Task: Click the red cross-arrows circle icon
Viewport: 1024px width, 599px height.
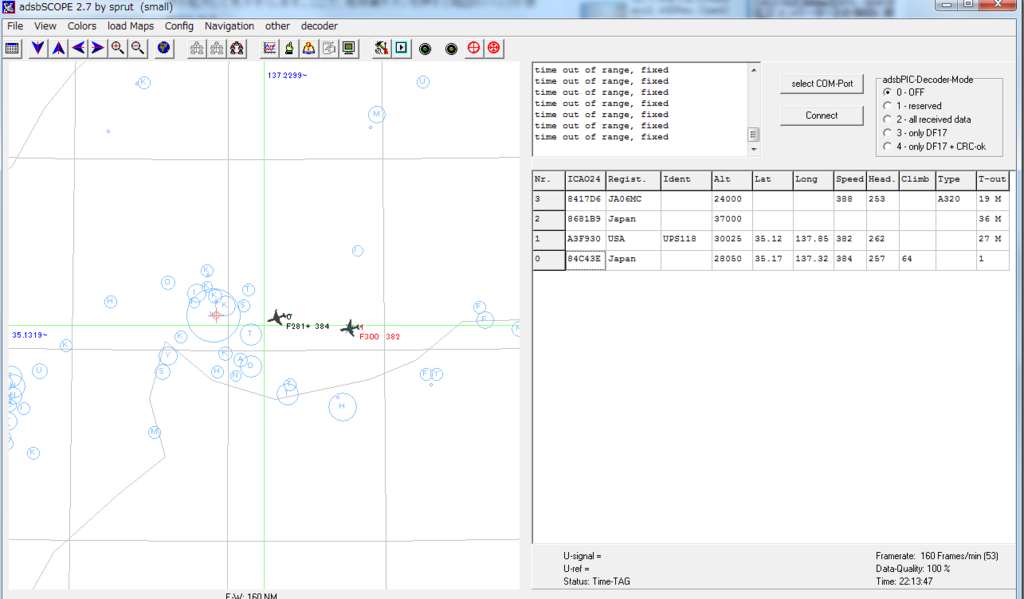Action: (x=494, y=48)
